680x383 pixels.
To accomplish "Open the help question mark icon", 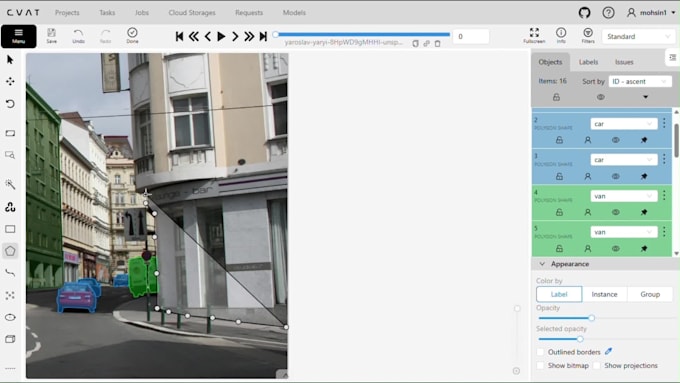I will [x=608, y=13].
